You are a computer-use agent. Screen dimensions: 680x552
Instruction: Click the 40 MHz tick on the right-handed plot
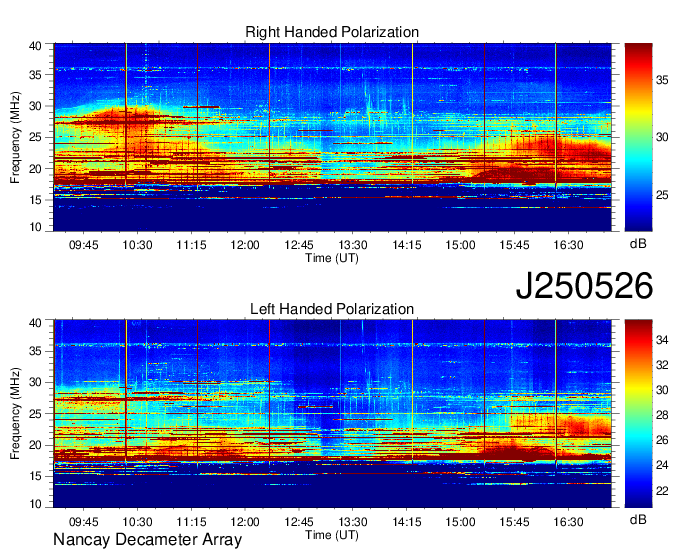coord(35,46)
